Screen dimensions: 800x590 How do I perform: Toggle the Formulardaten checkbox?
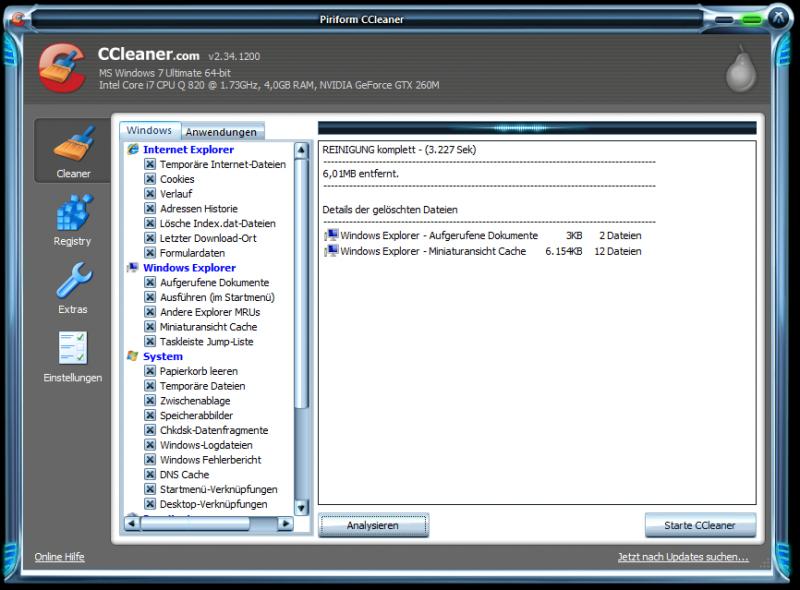(x=149, y=253)
